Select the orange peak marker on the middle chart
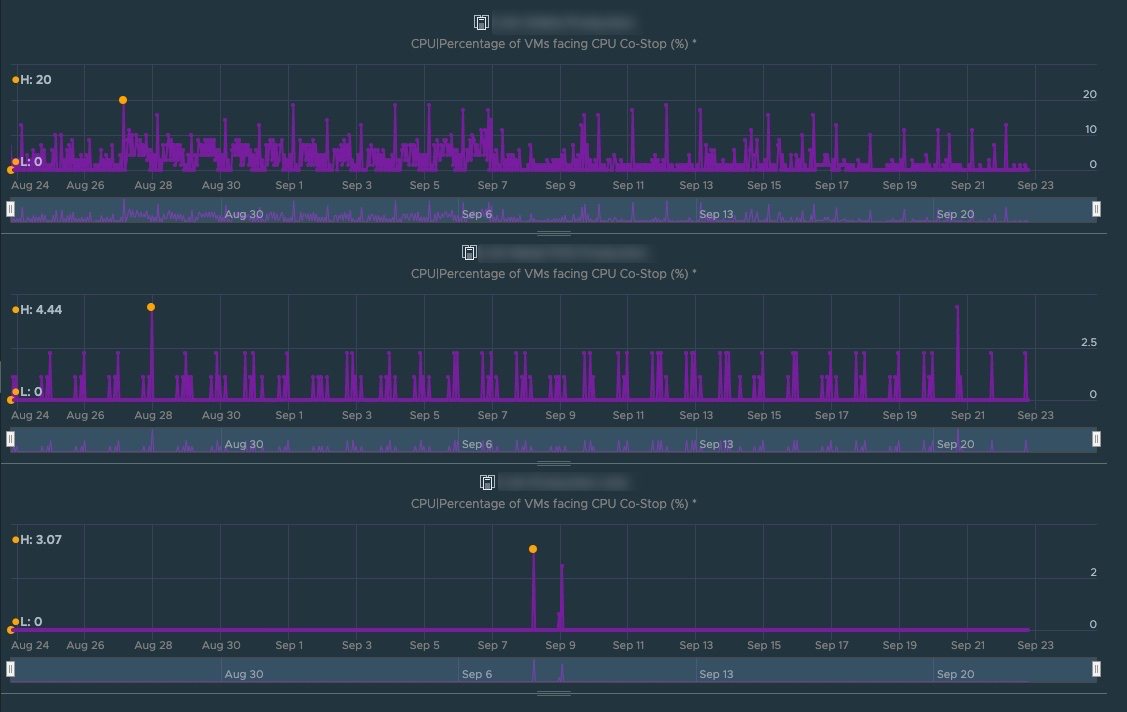The width and height of the screenshot is (1127, 712). click(151, 307)
